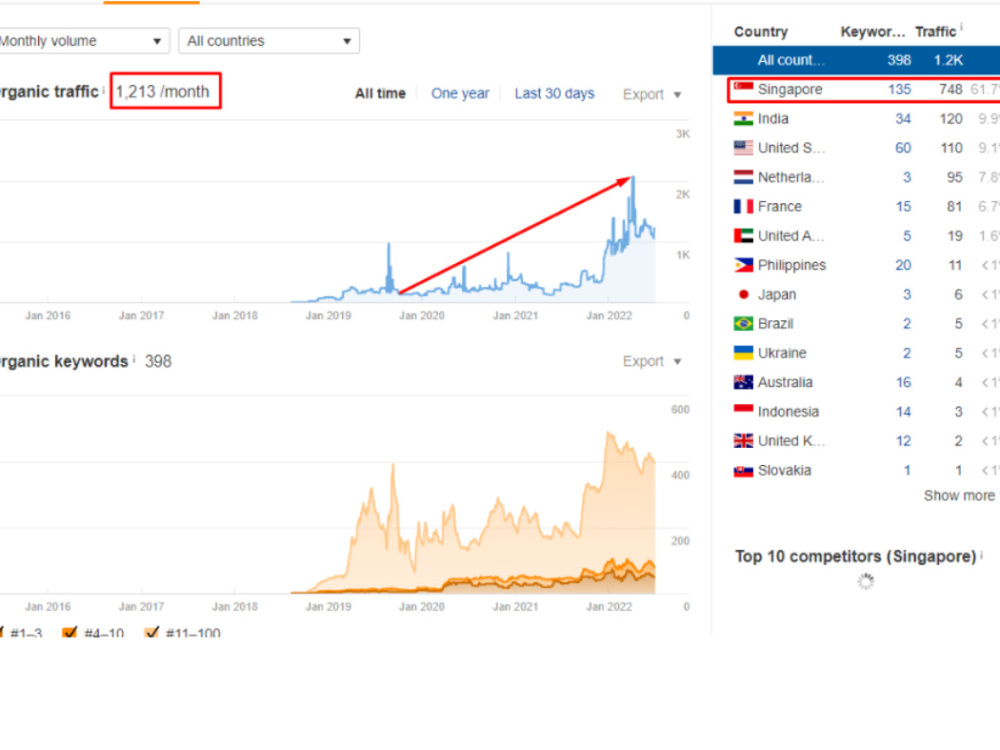Open France keywords count 15
This screenshot has width=1000, height=750.
pyautogui.click(x=903, y=207)
